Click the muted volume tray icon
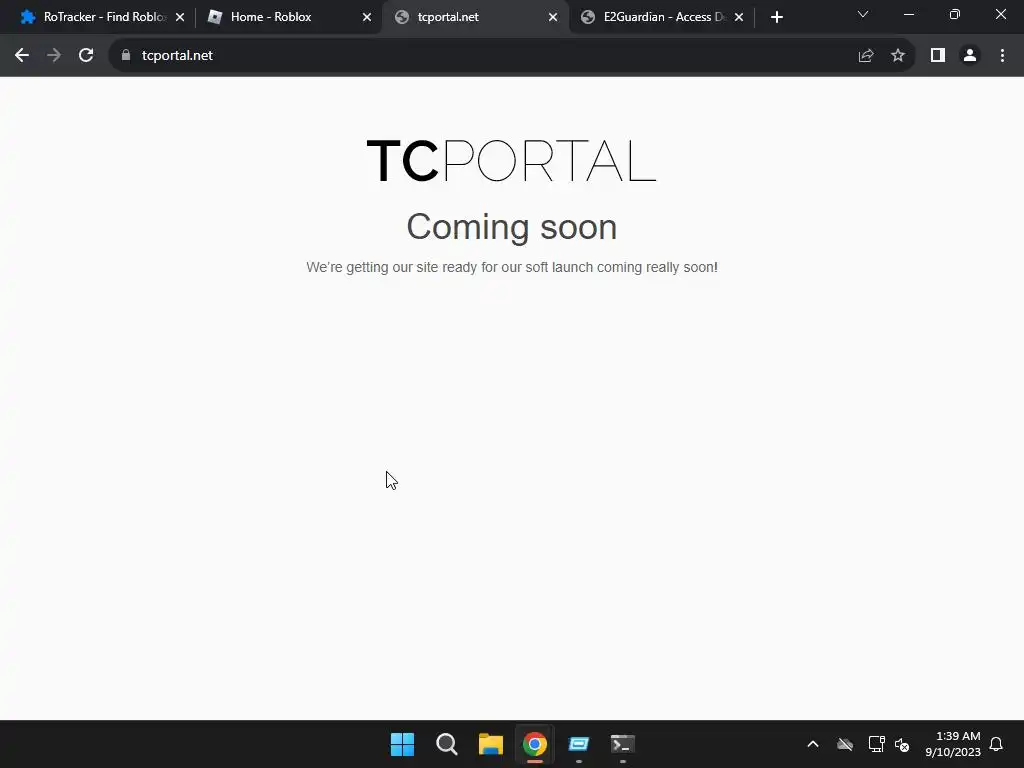This screenshot has height=768, width=1024. [x=902, y=744]
